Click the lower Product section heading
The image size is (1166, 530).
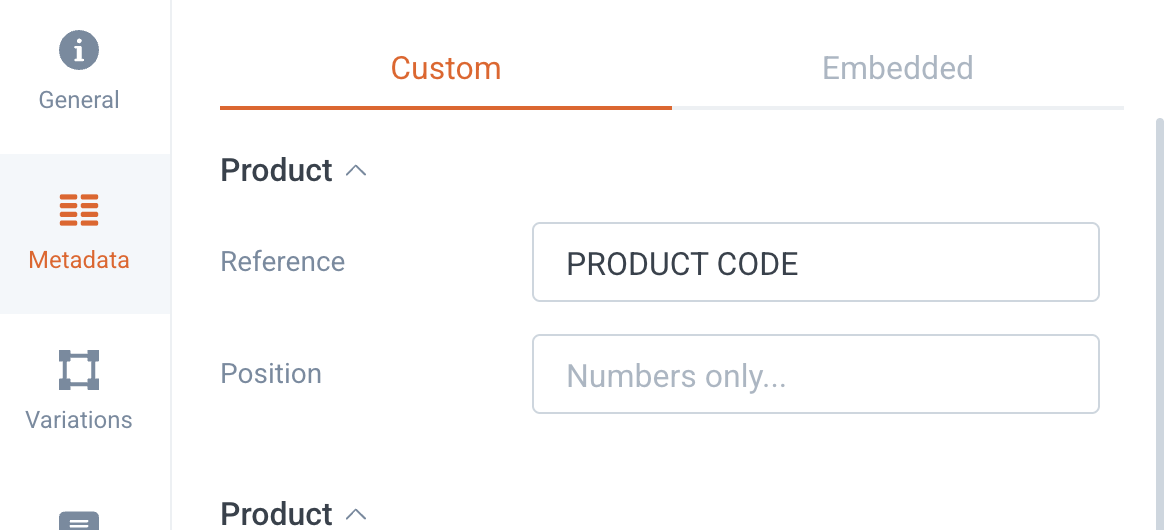(277, 514)
